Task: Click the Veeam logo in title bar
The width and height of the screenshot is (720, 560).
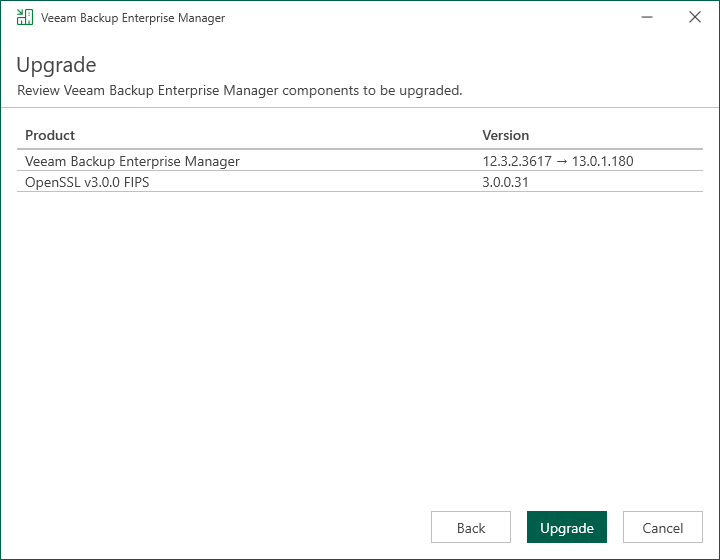Action: (x=24, y=18)
